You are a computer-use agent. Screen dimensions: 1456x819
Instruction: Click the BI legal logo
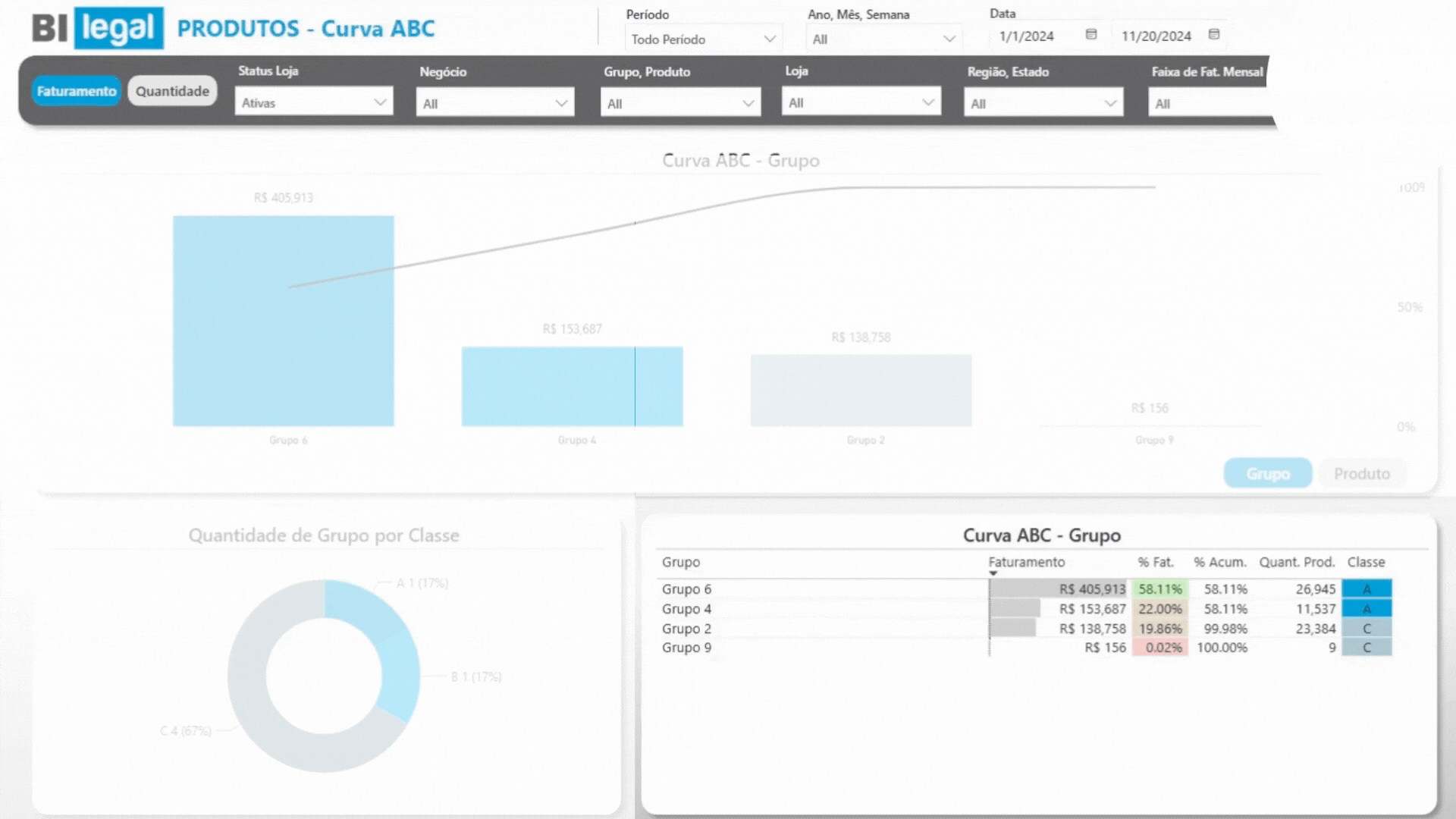tap(97, 28)
